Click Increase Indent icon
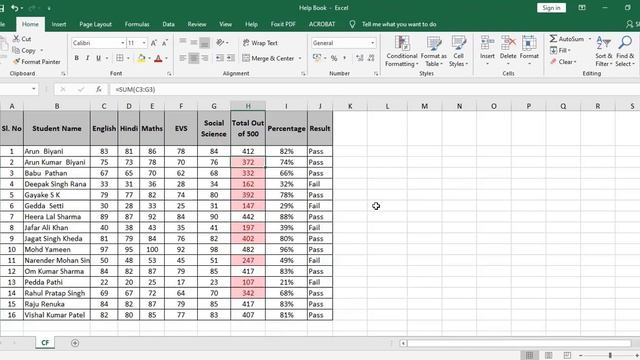Viewport: 640px width, 360px height. tap(231, 58)
